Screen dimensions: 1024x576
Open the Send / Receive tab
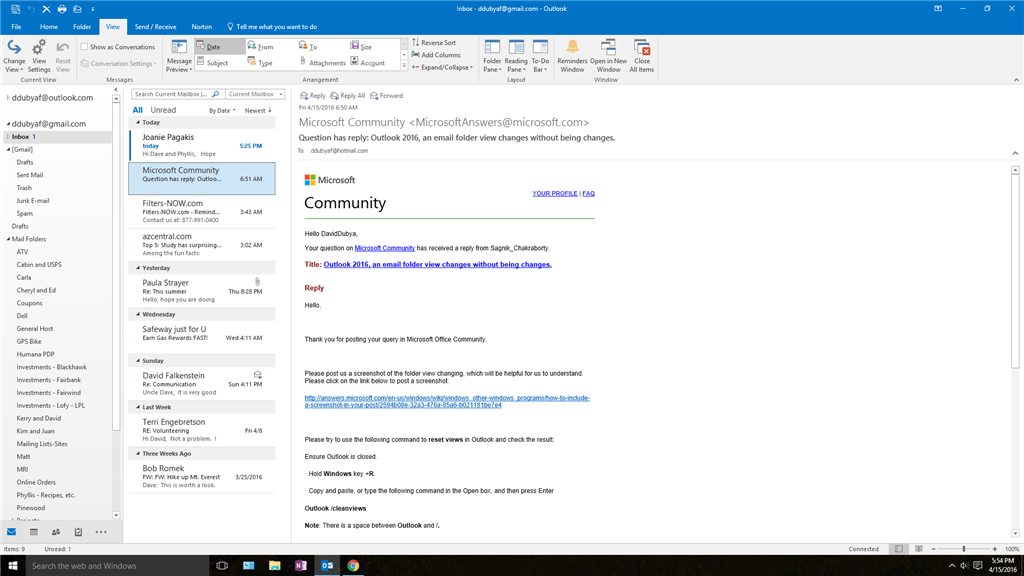155,27
